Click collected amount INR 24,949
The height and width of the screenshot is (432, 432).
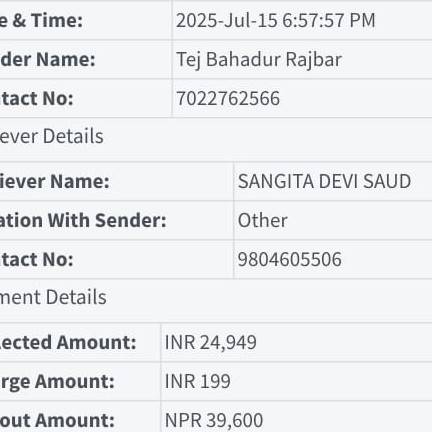pyautogui.click(x=211, y=342)
